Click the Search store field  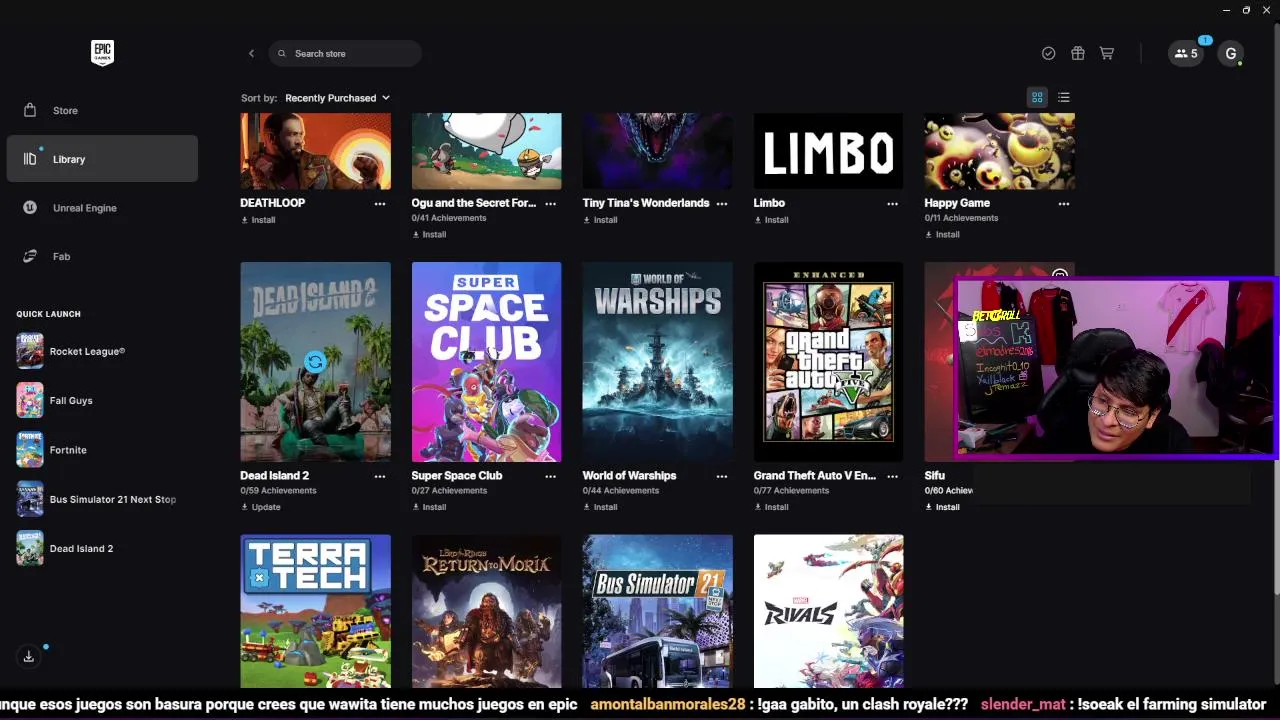point(345,53)
